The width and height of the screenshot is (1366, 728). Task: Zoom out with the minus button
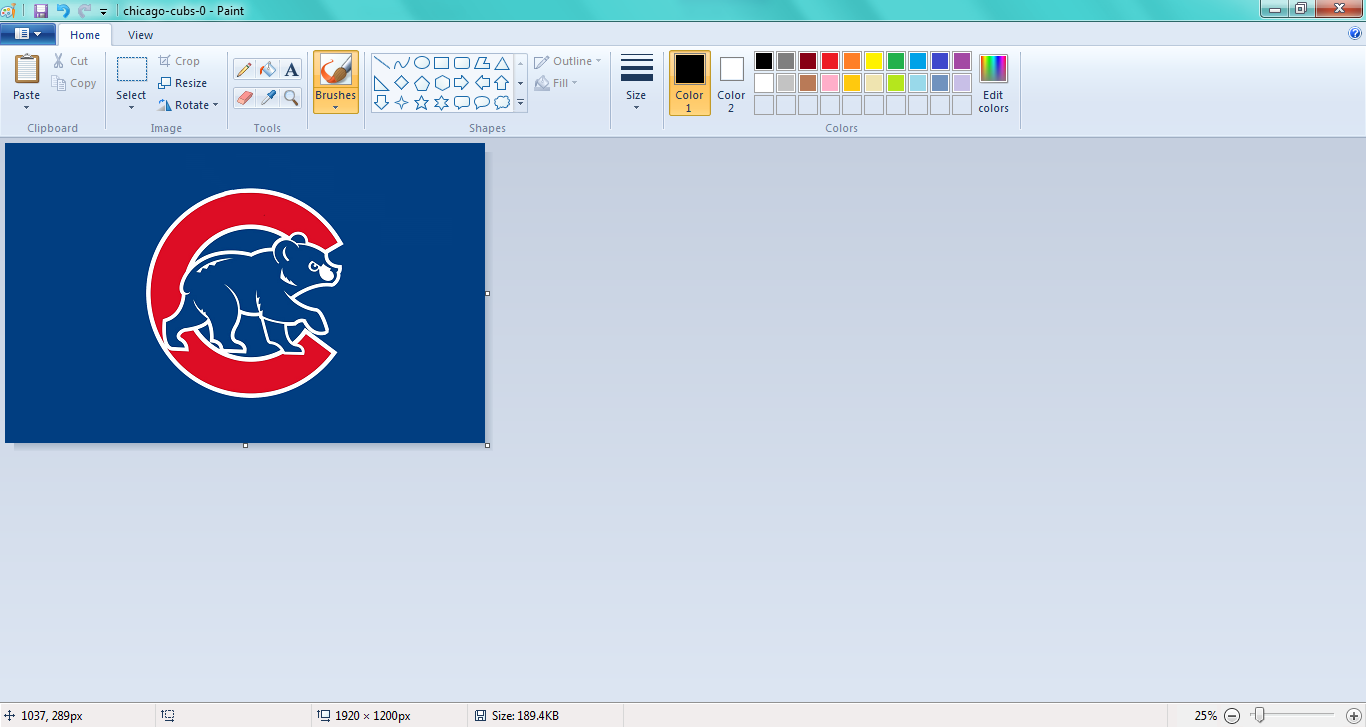tap(1232, 716)
